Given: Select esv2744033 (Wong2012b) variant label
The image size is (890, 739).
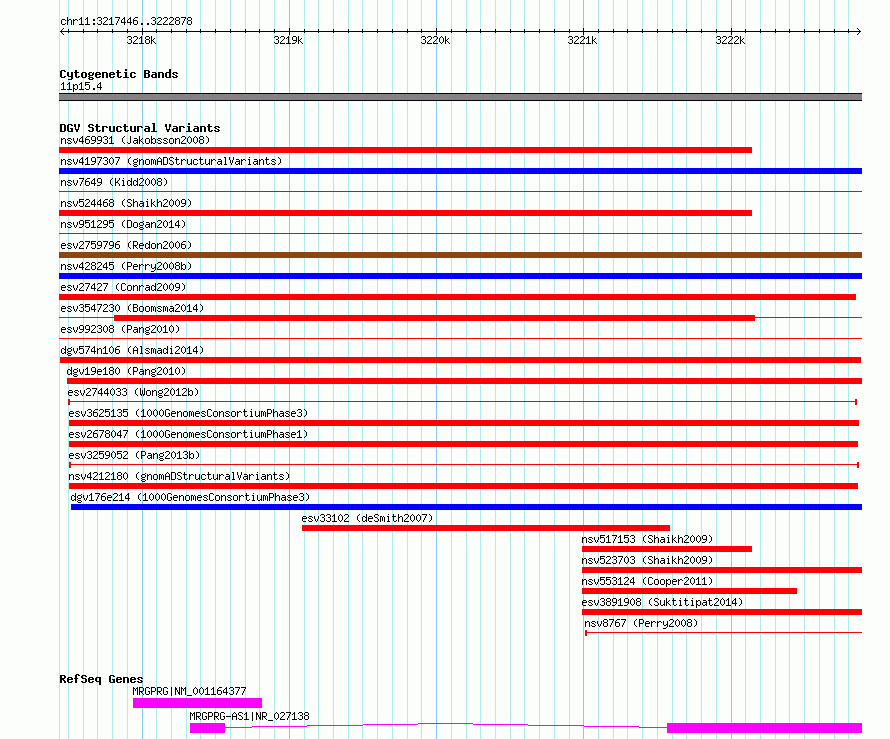Looking at the screenshot, I should tap(133, 392).
